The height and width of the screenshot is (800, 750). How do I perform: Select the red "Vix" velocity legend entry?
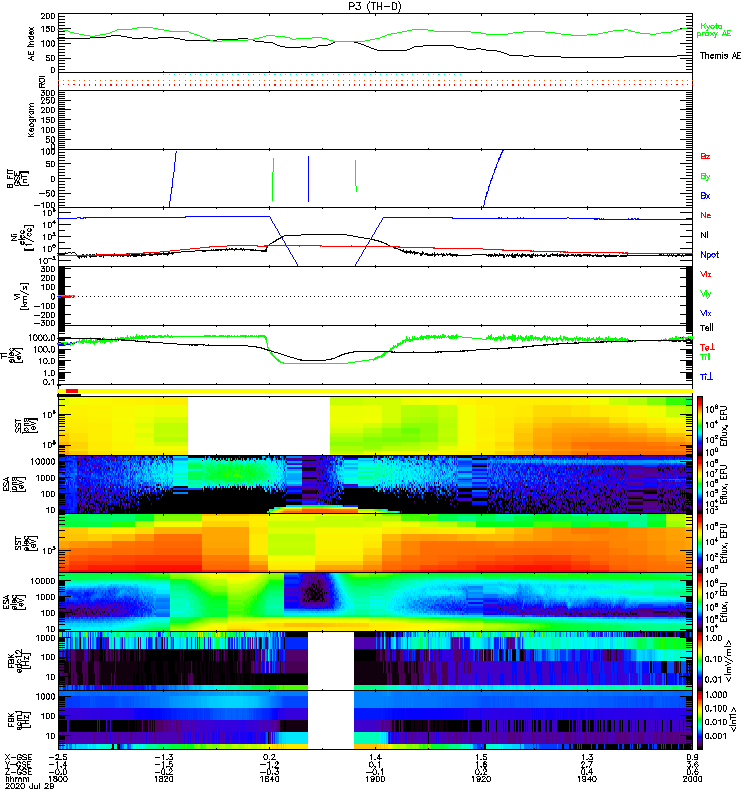[x=706, y=274]
